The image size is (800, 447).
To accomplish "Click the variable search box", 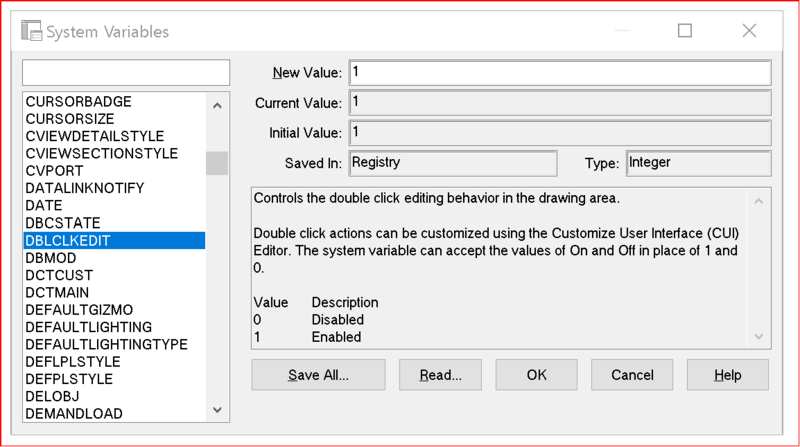I will (x=126, y=73).
